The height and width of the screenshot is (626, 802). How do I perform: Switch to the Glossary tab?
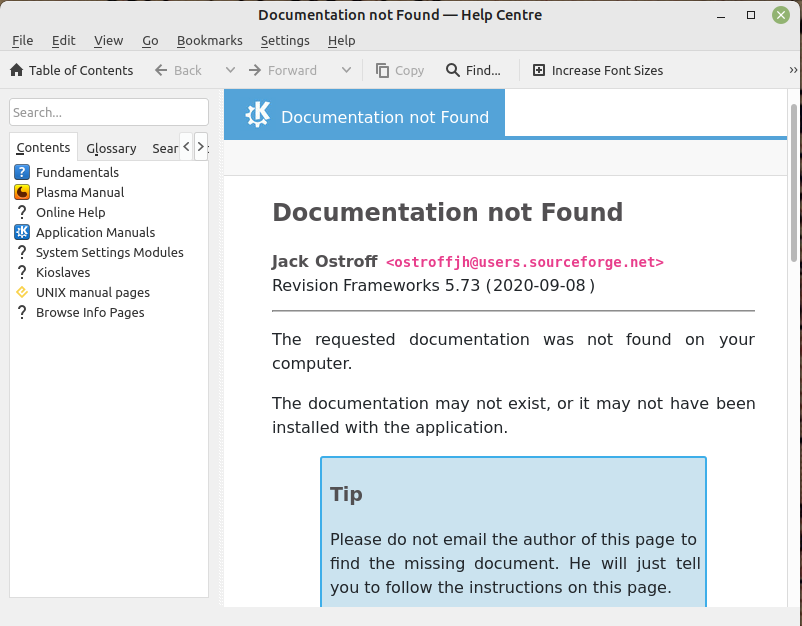point(111,148)
